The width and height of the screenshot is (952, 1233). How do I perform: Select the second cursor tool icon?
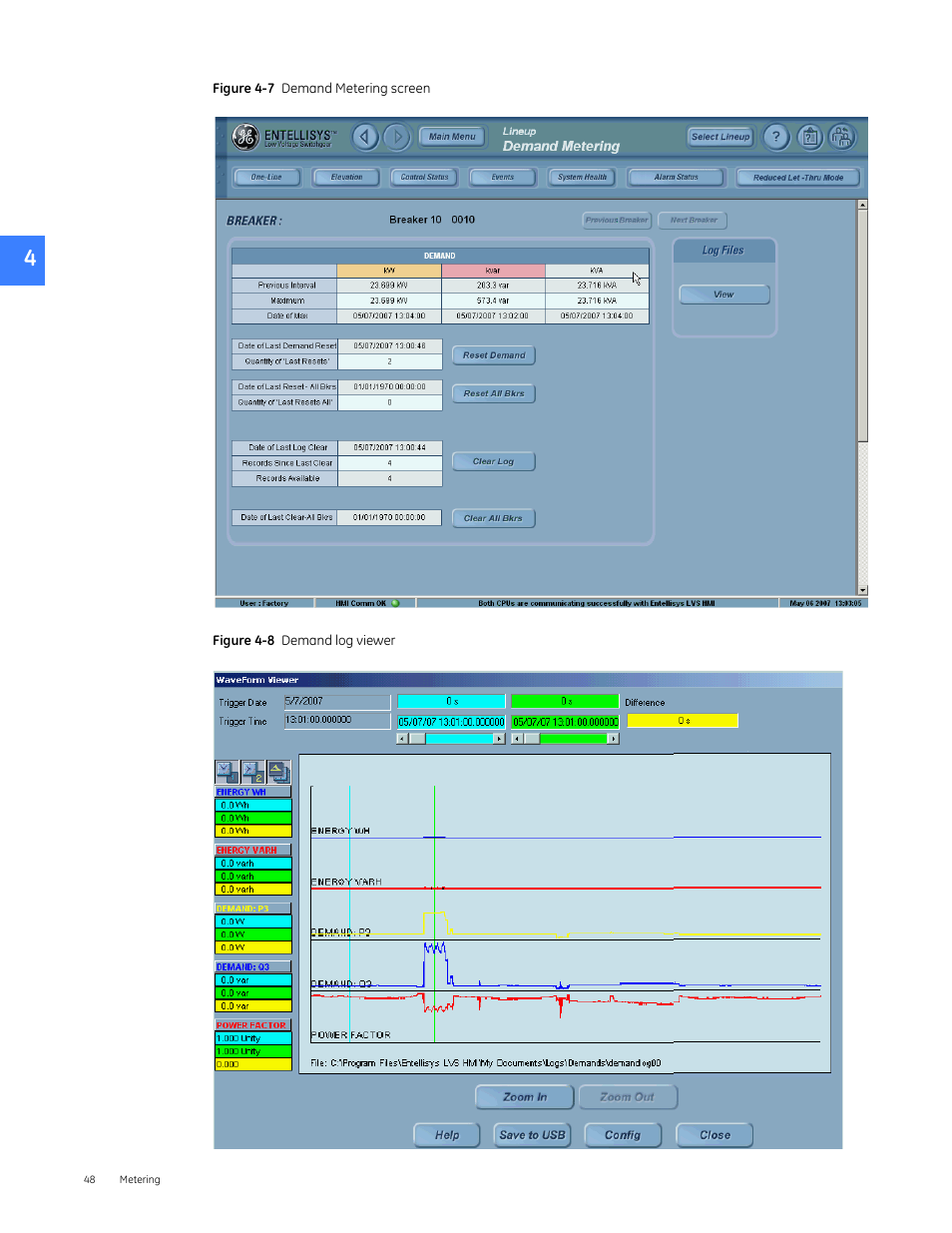252,772
